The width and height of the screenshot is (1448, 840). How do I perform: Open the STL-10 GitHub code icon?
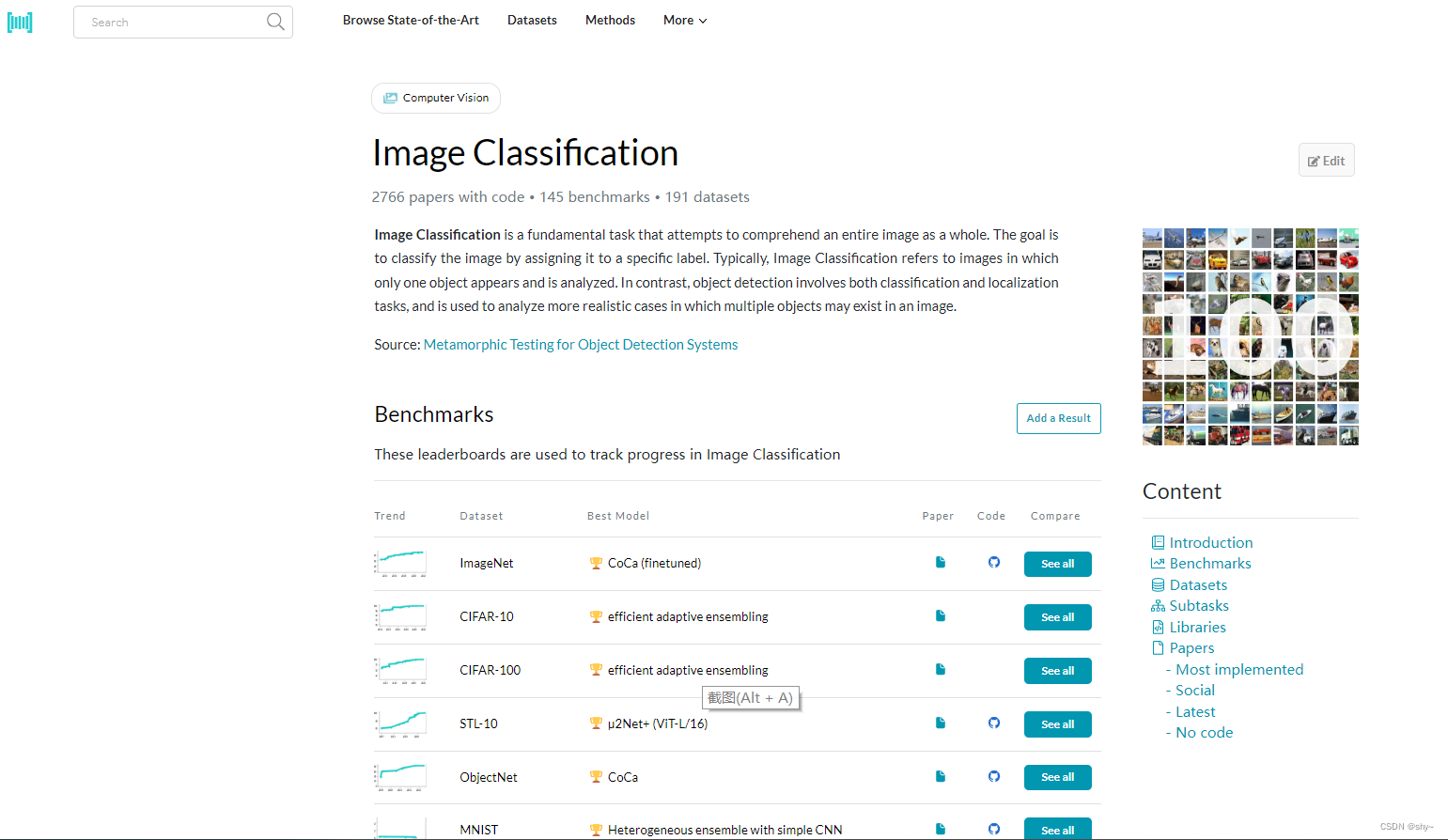(994, 723)
